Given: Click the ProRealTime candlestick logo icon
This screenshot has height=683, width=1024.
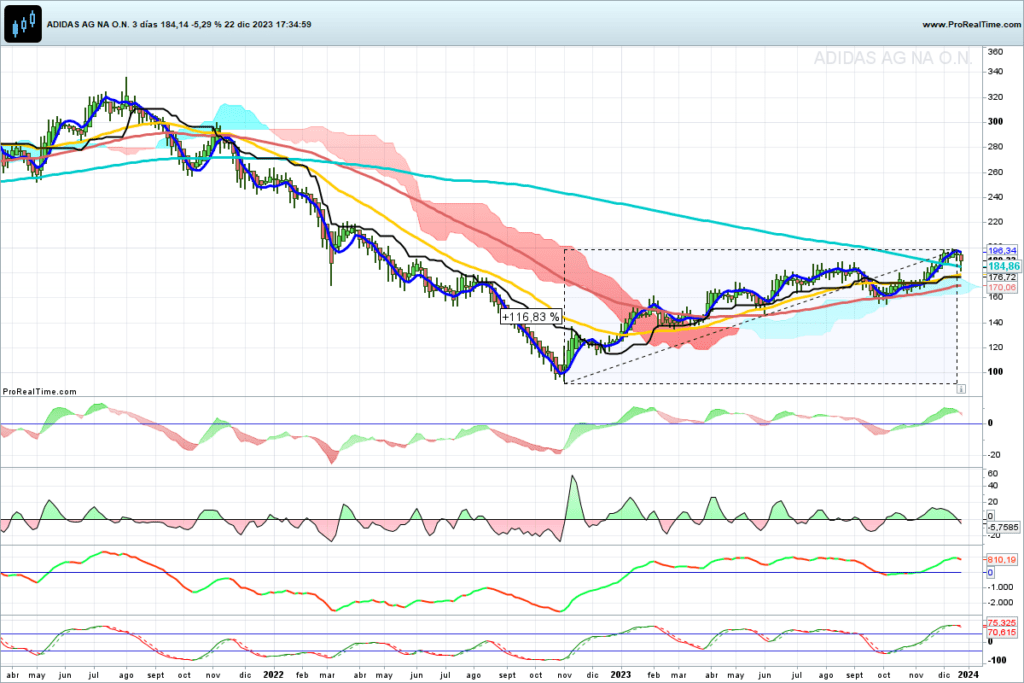Looking at the screenshot, I should pyautogui.click(x=23, y=24).
